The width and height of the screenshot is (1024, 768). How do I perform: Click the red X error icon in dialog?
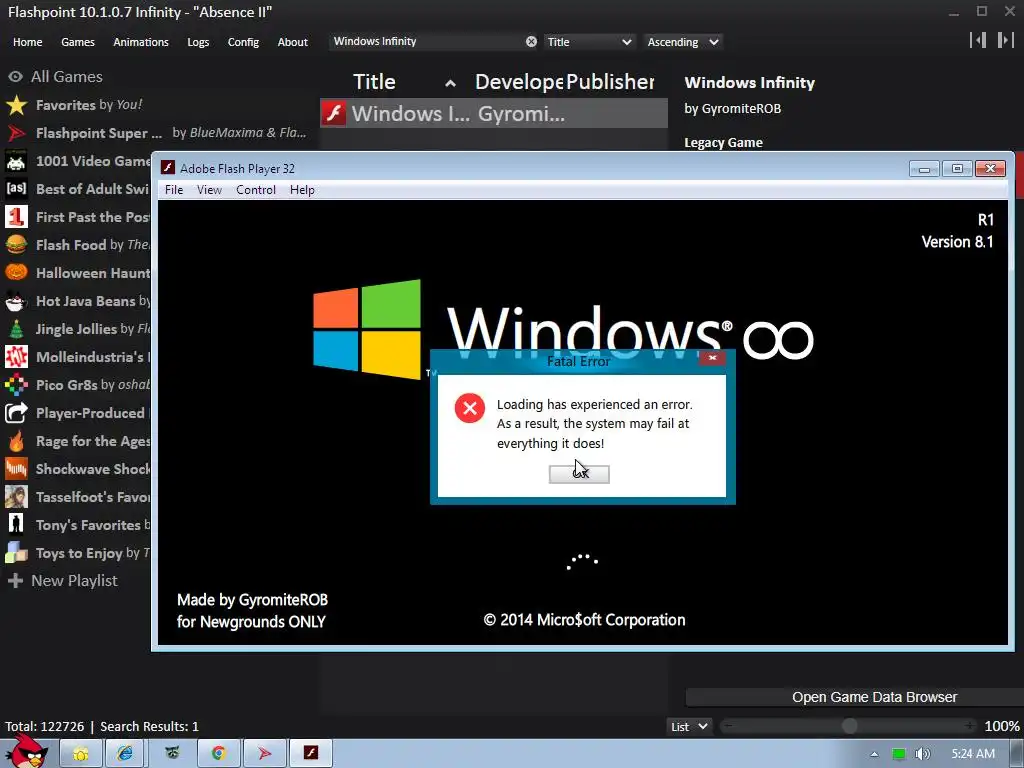pos(470,408)
